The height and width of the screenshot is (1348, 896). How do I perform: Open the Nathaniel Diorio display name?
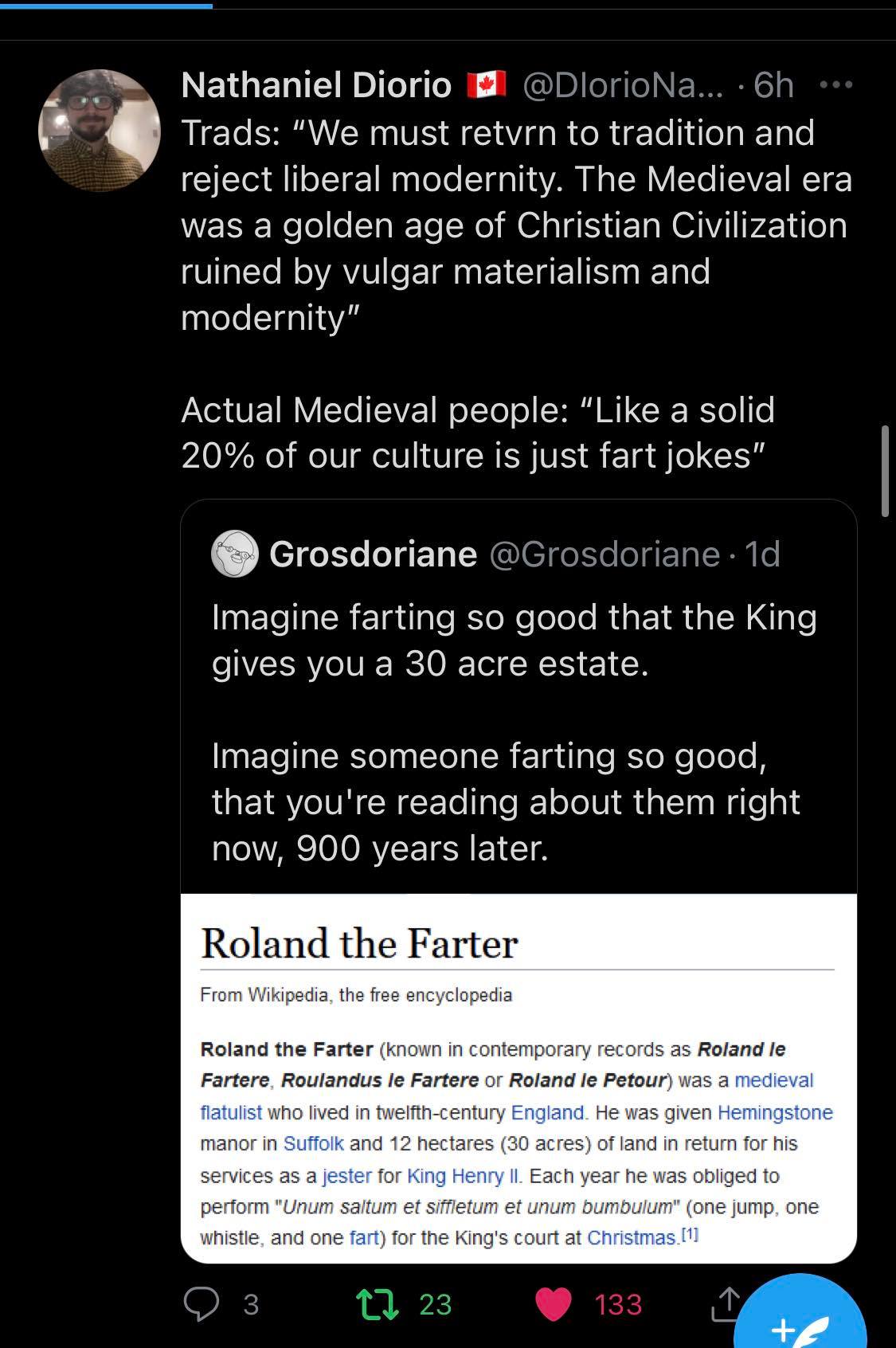[x=316, y=85]
